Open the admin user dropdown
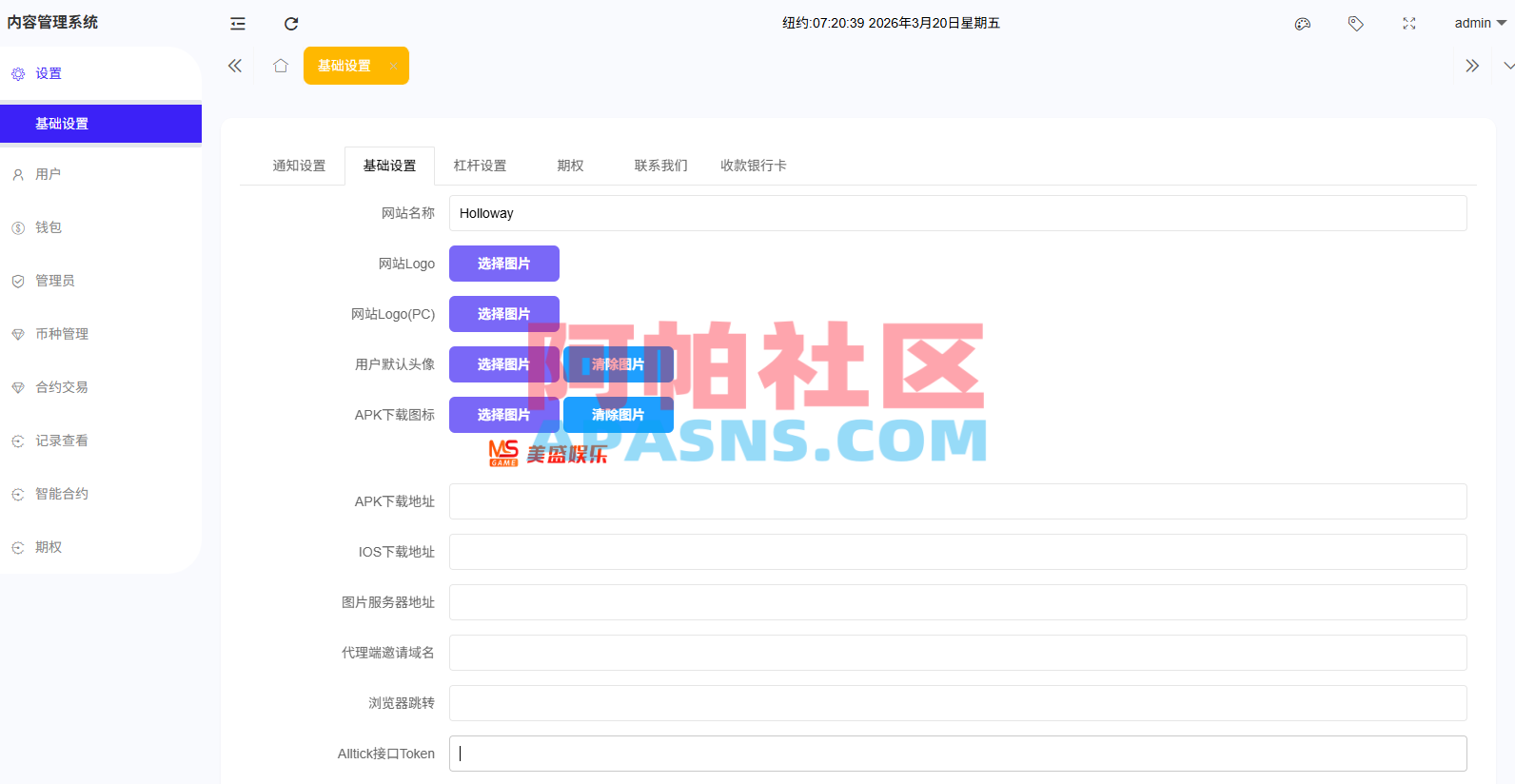1515x784 pixels. [1480, 23]
